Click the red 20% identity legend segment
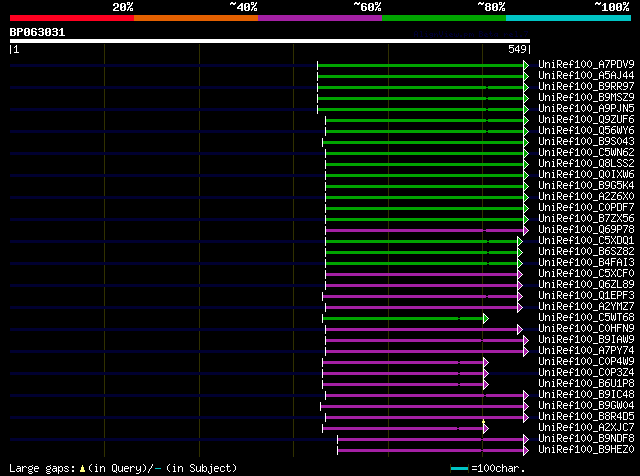640x476 pixels. [72, 18]
